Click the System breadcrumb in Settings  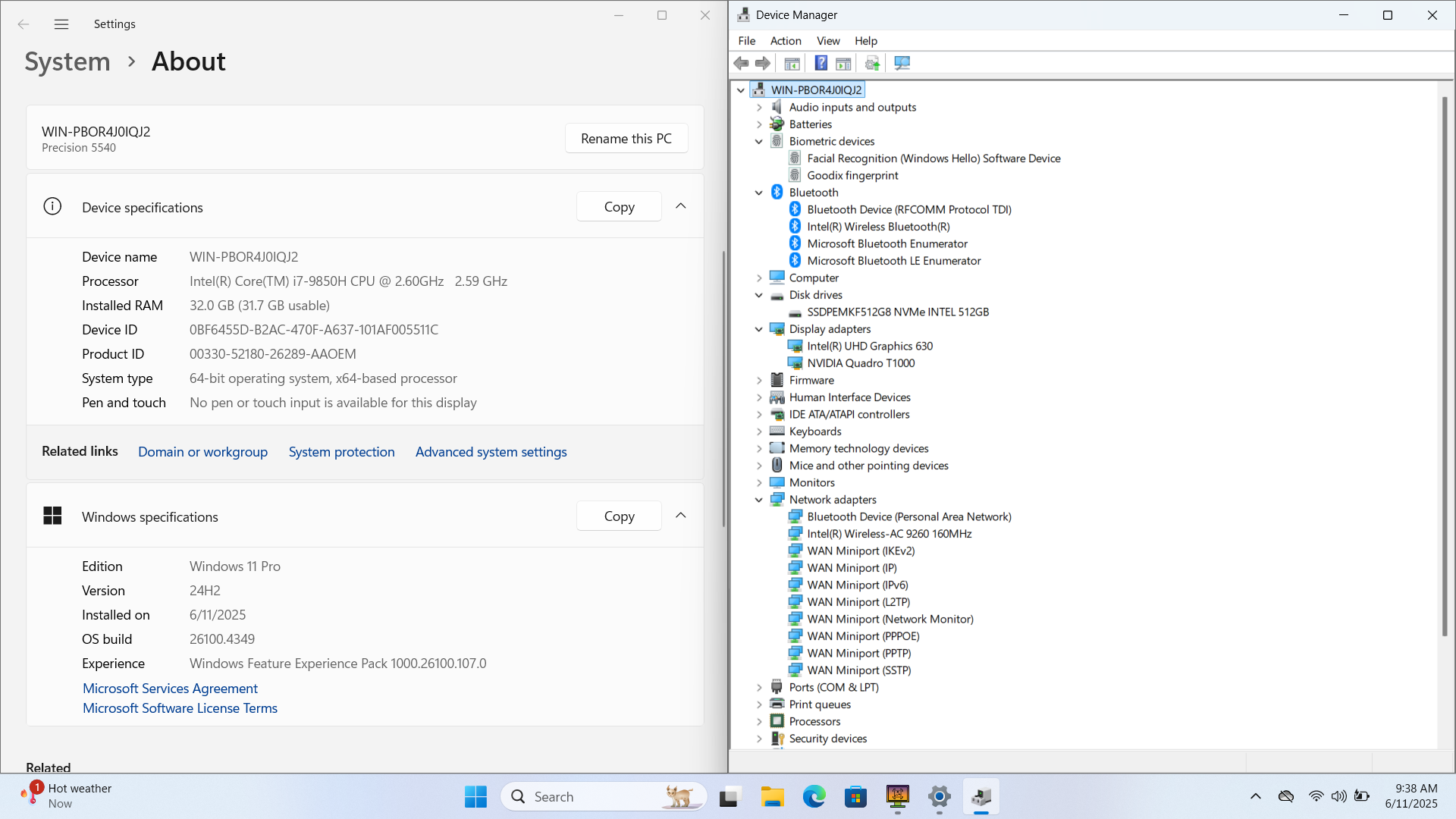(x=67, y=61)
